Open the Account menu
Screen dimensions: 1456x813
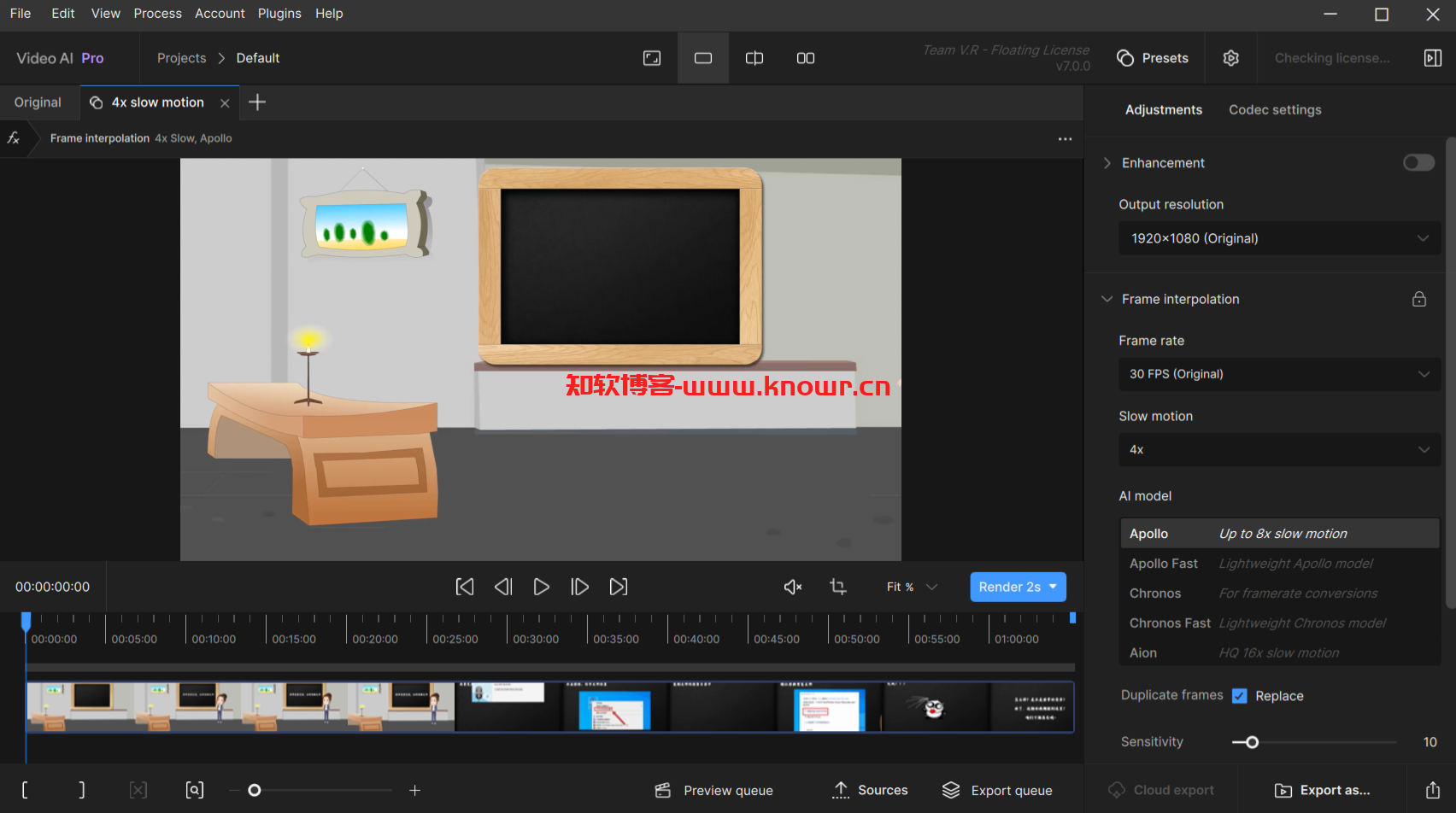220,14
